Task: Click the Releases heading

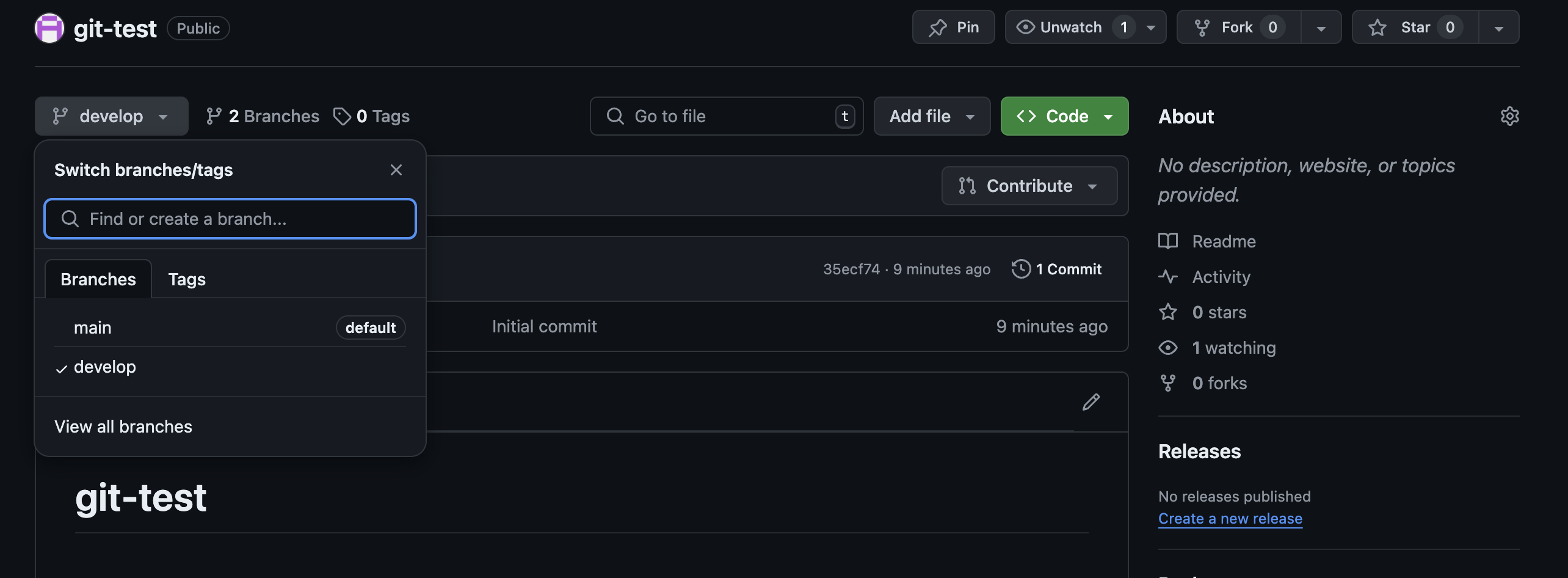Action: click(1200, 452)
